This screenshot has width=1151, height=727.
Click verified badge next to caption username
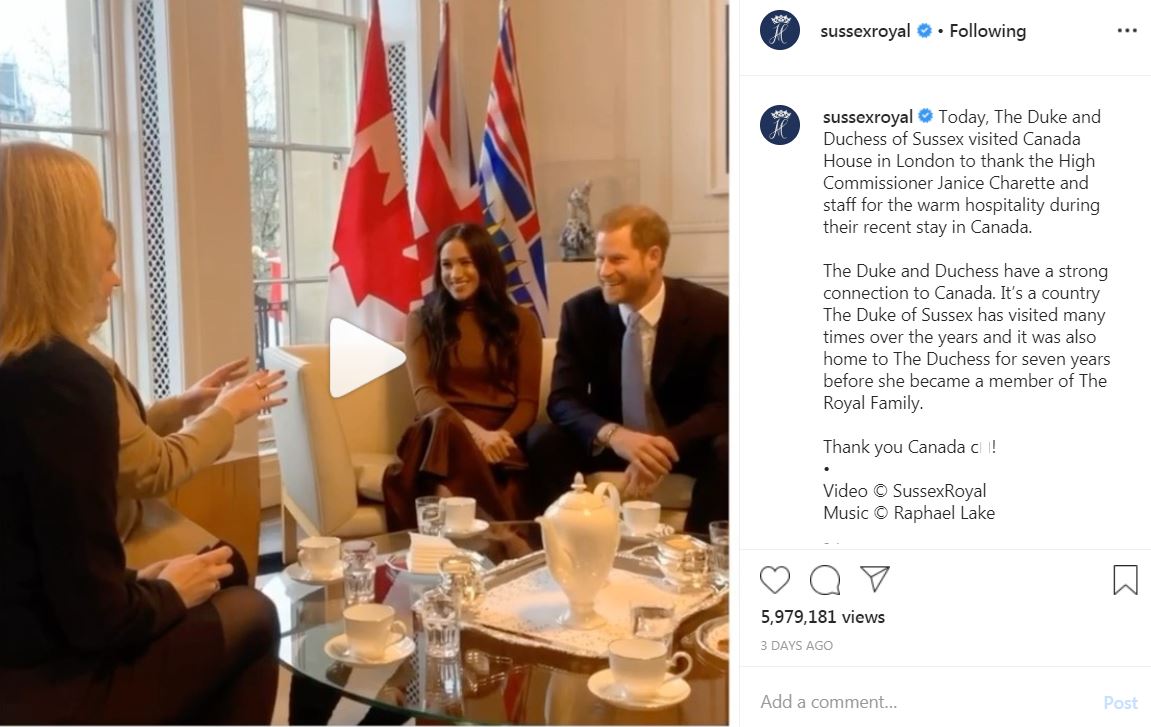point(926,116)
